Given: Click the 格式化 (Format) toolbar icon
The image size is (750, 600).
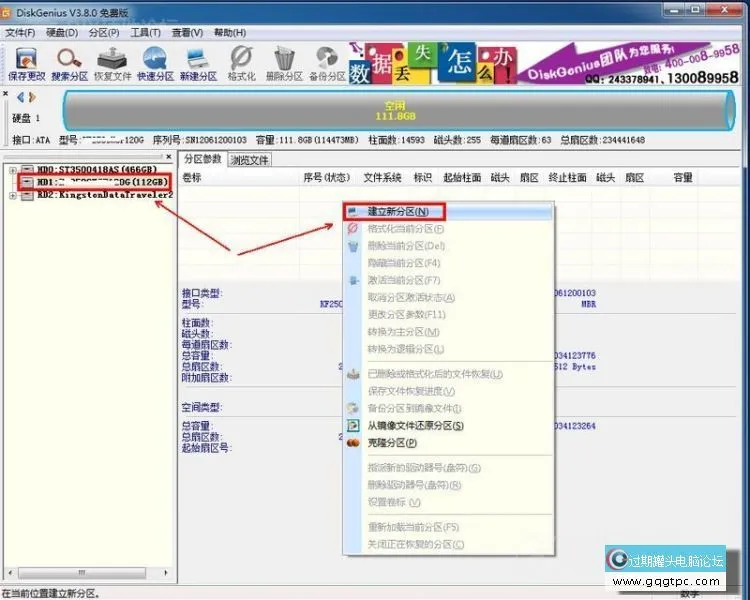Looking at the screenshot, I should click(241, 60).
